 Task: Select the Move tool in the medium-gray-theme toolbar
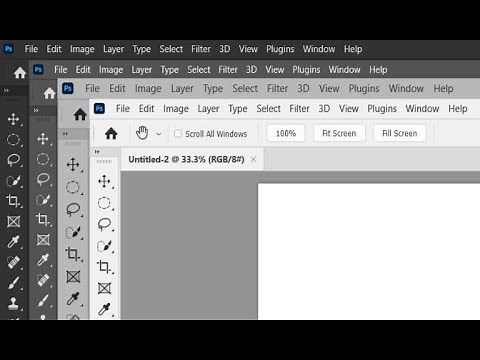73,165
